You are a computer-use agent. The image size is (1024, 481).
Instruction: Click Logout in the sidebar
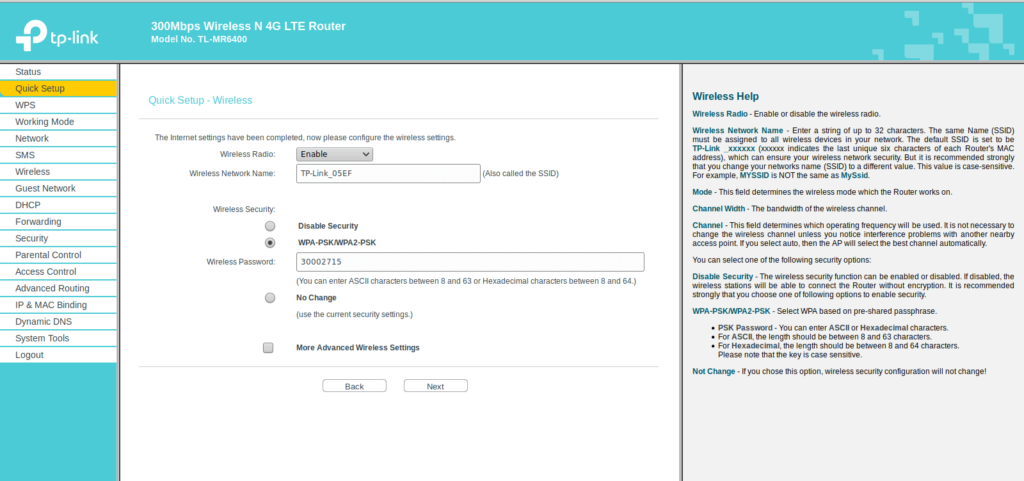coord(29,355)
